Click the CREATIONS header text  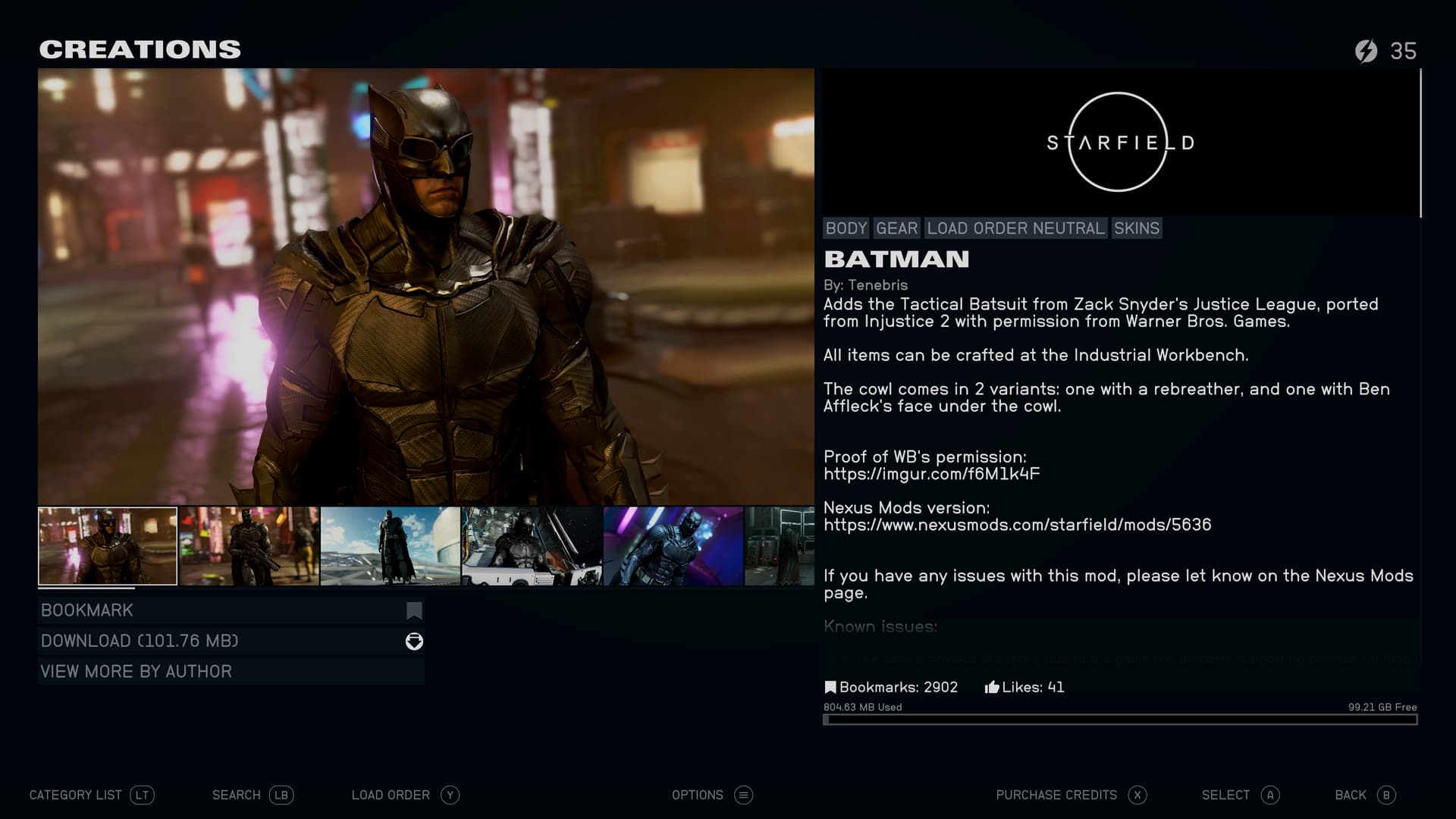tap(140, 49)
